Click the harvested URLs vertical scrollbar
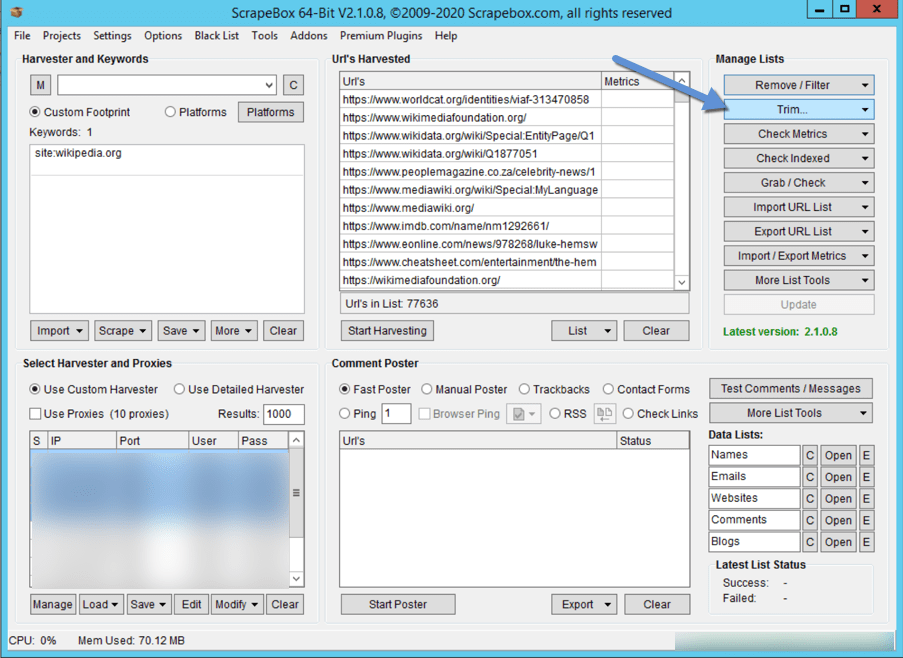Viewport: 903px width, 658px height. click(x=682, y=181)
